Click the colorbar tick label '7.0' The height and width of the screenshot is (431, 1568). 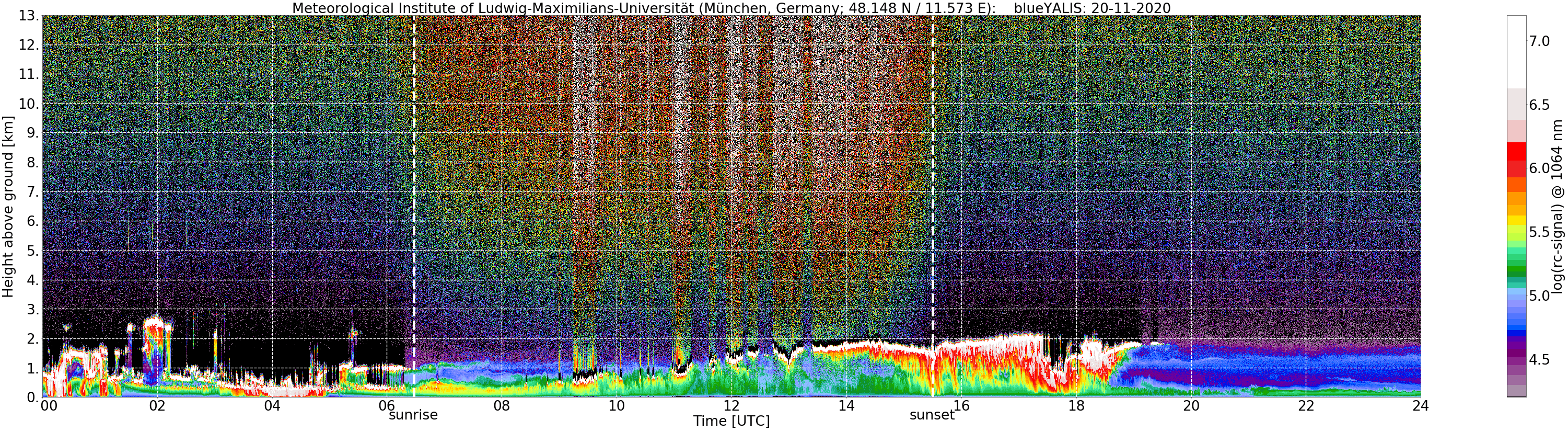click(x=1539, y=41)
